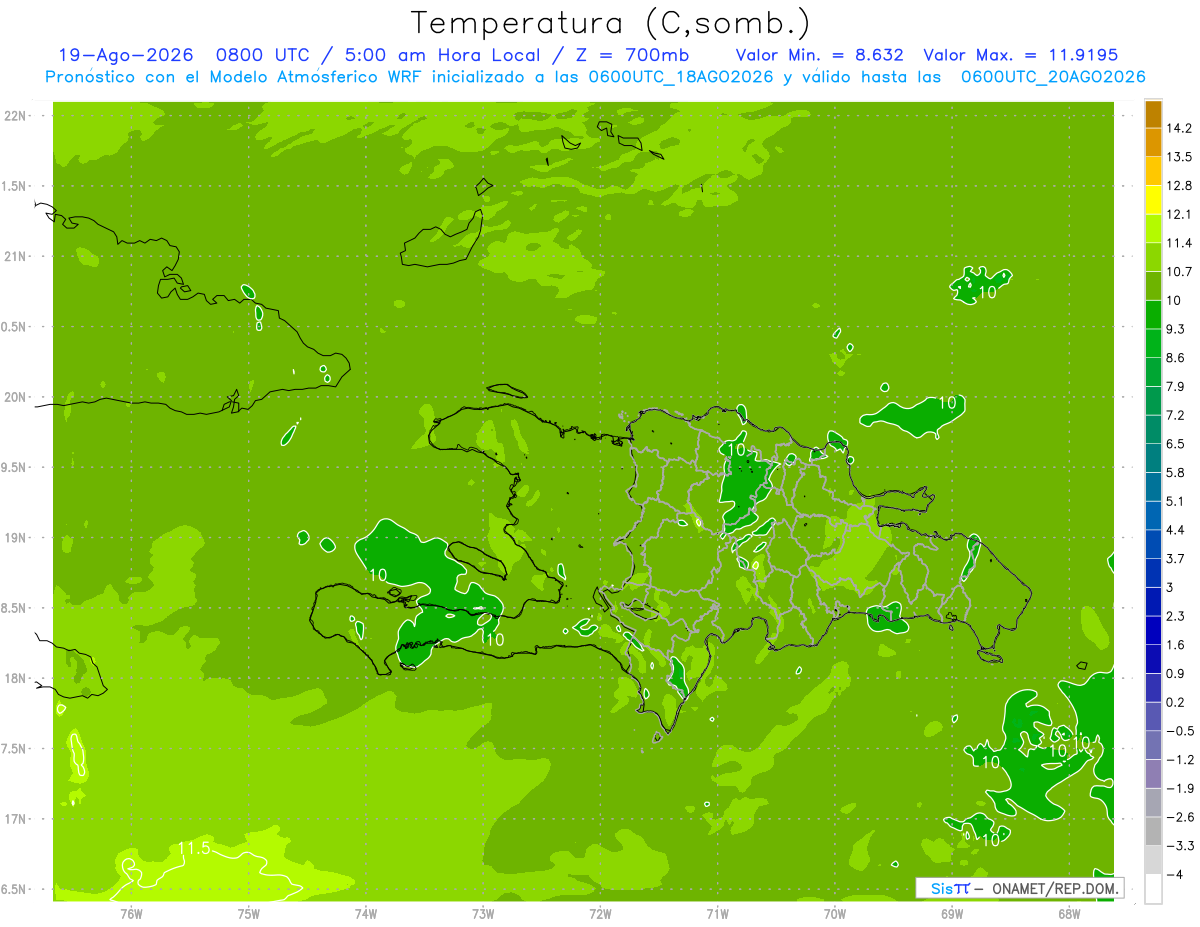Click the legend value '4.4'

[x=1177, y=529]
